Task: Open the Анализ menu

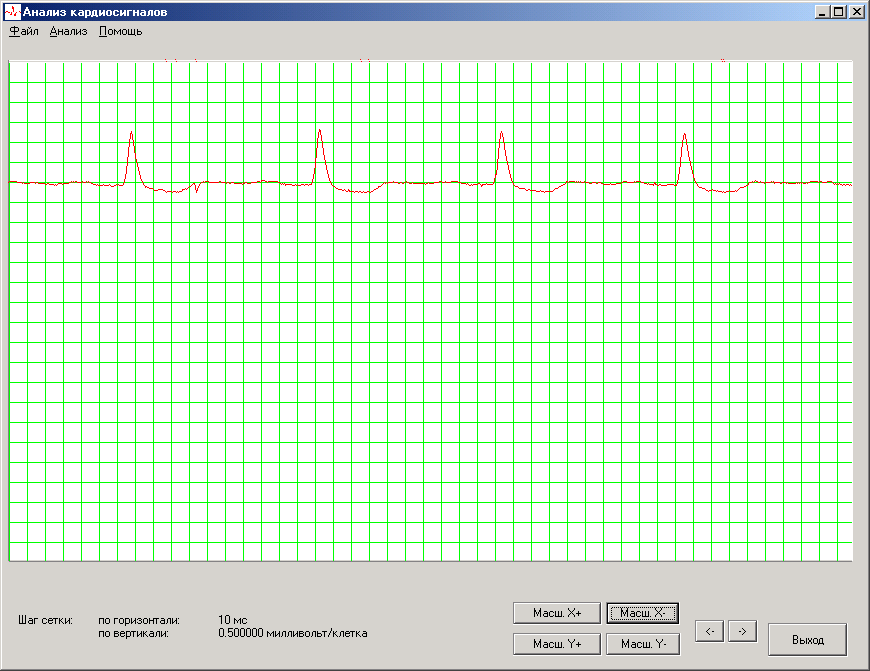Action: (68, 32)
